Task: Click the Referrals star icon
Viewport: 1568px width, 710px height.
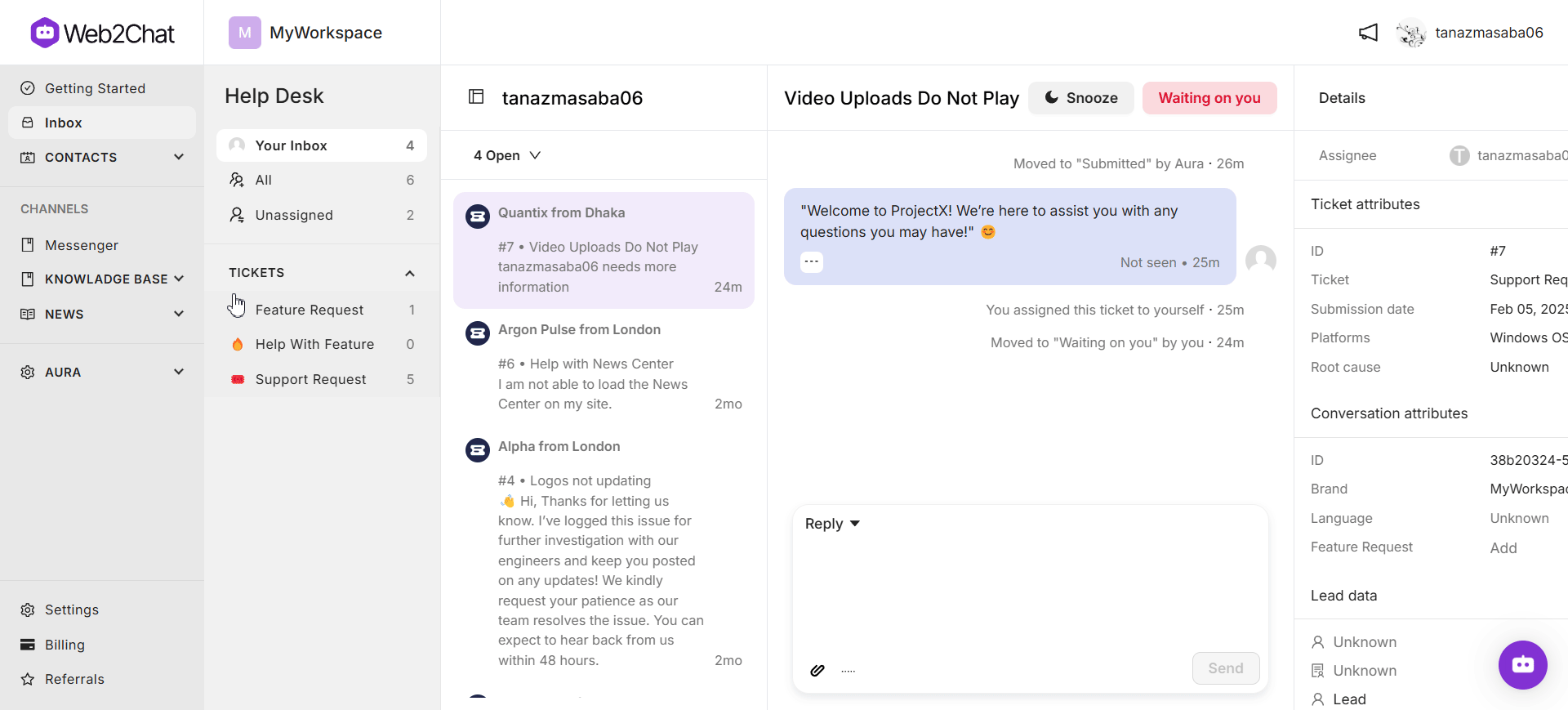Action: (28, 679)
